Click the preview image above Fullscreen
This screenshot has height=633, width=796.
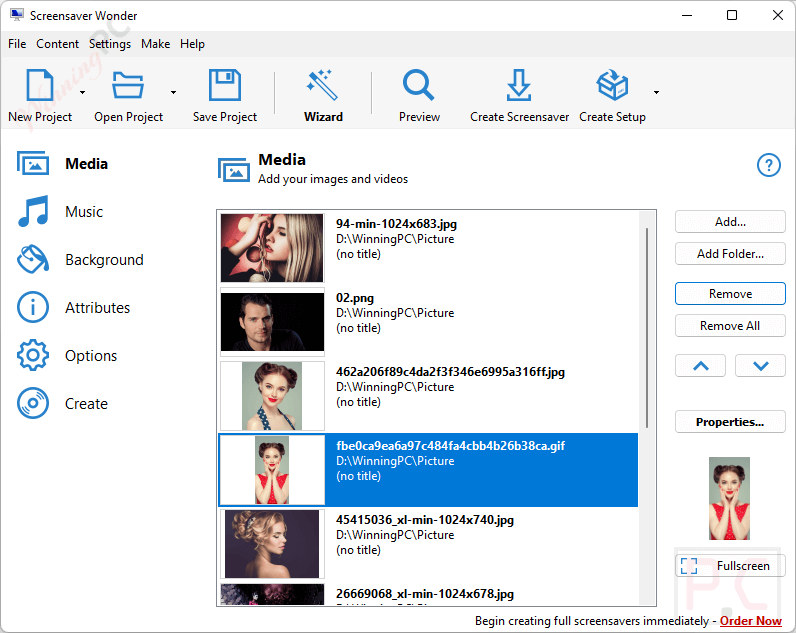729,498
